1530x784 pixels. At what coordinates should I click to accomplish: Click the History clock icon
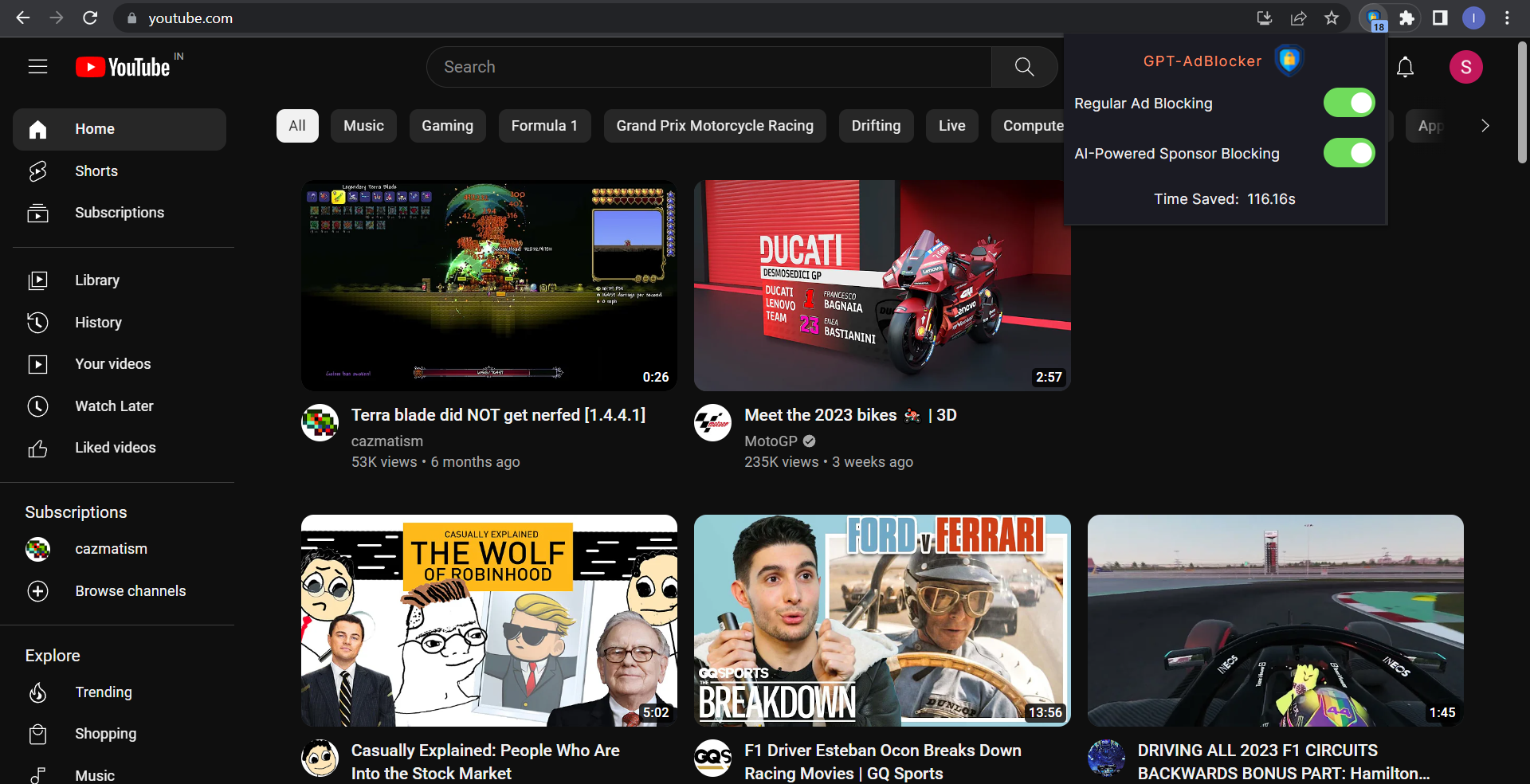(37, 323)
